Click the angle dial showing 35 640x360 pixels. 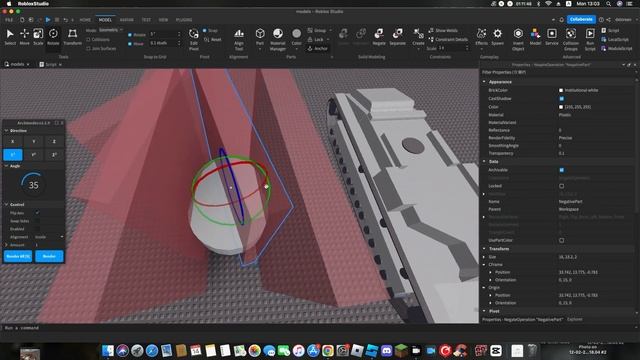pyautogui.click(x=33, y=184)
